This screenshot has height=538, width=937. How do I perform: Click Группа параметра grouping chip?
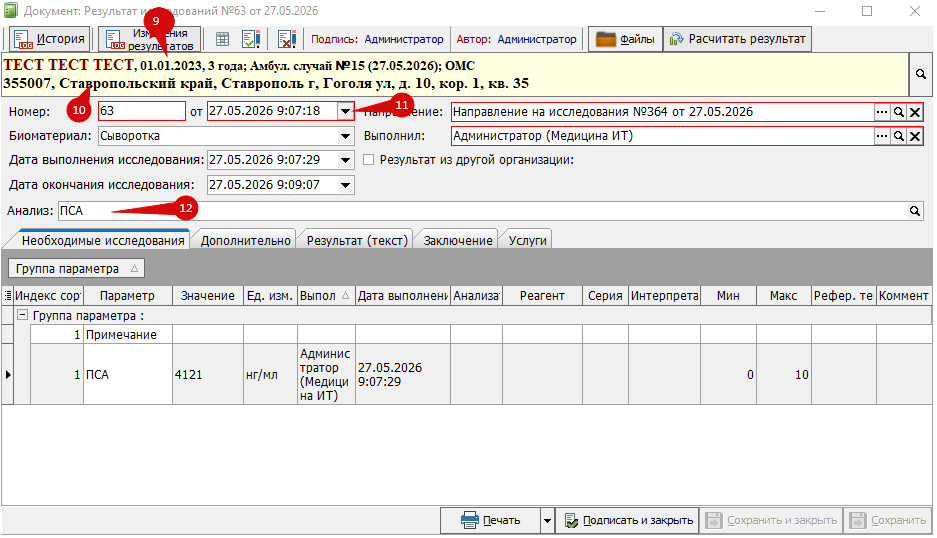pyautogui.click(x=76, y=269)
